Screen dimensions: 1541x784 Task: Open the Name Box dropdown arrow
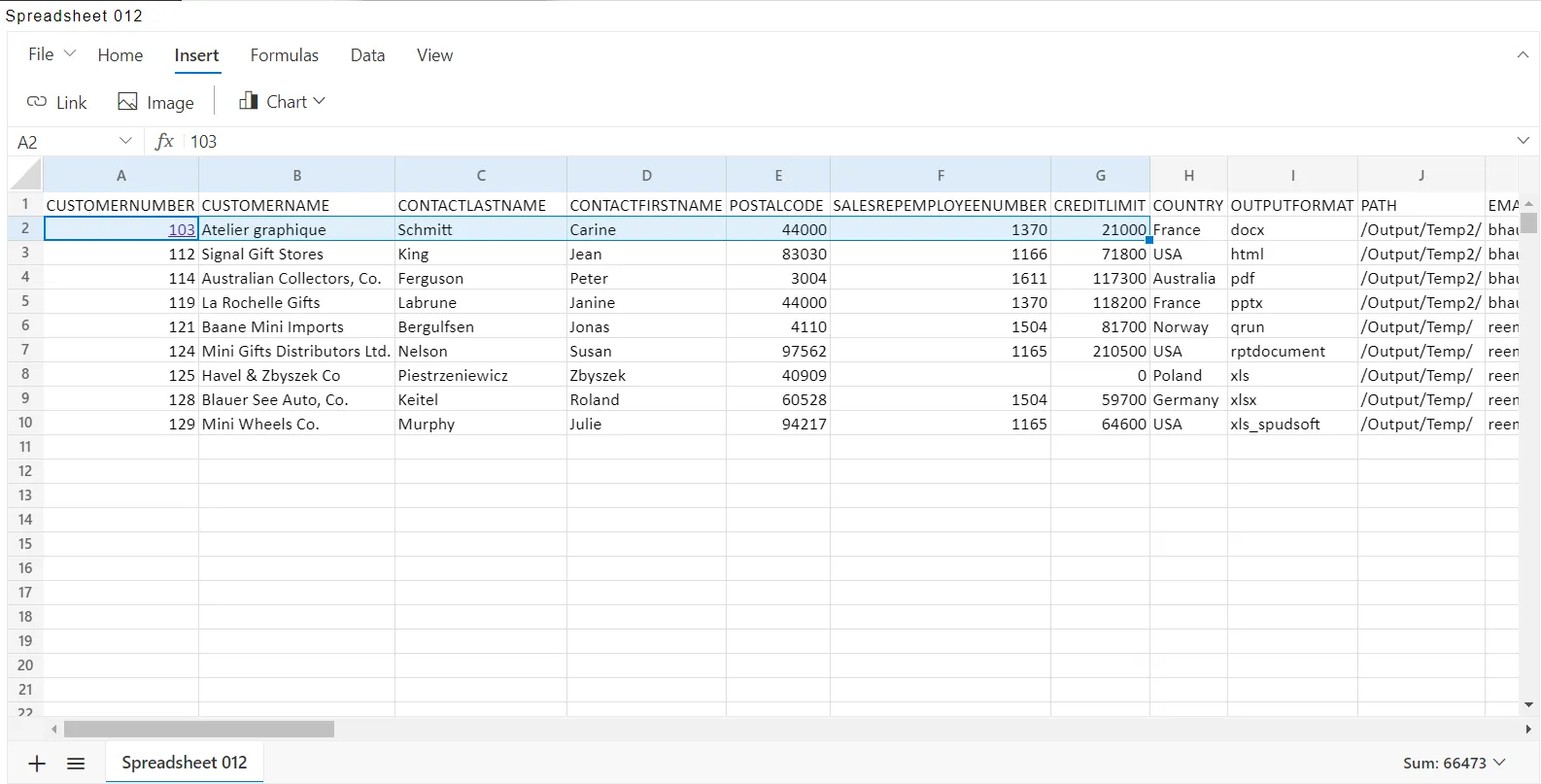[125, 141]
